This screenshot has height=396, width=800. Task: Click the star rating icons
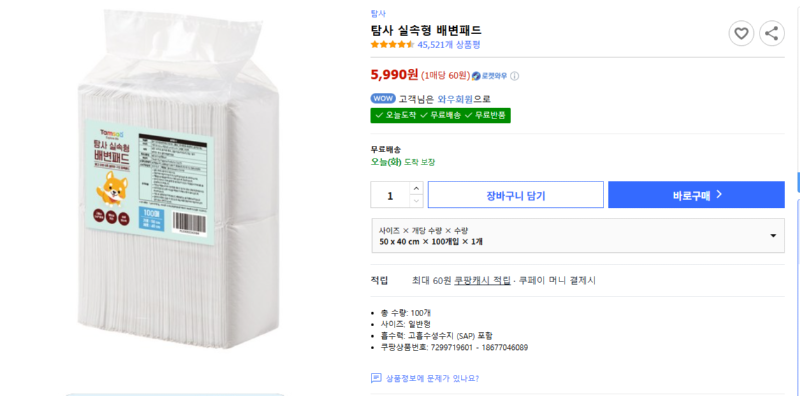point(392,44)
